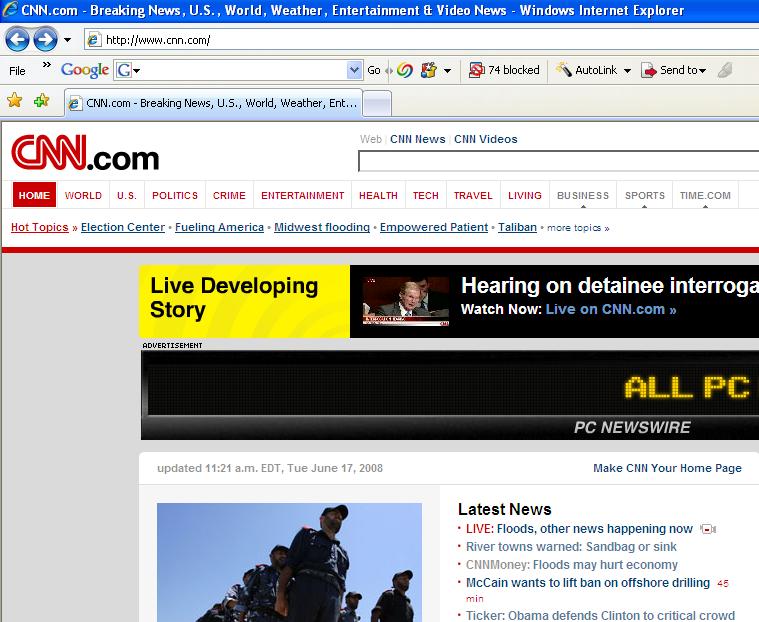Open the Election Center hot topic link

point(123,227)
